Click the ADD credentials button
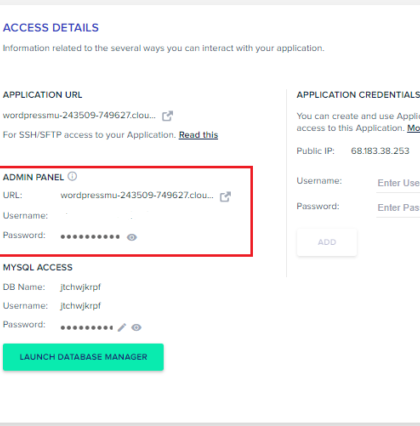420x426 pixels. point(327,242)
